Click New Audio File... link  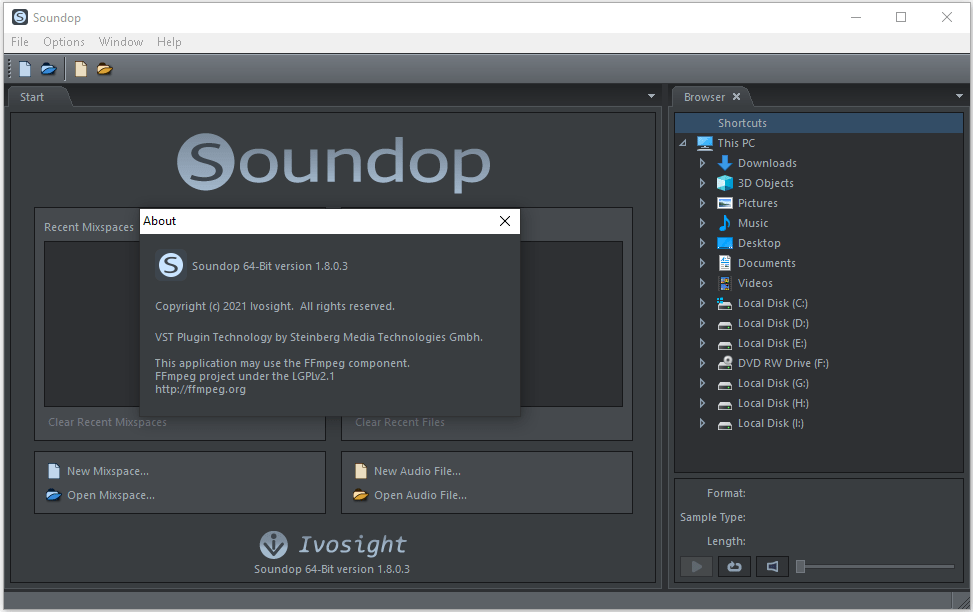[417, 471]
